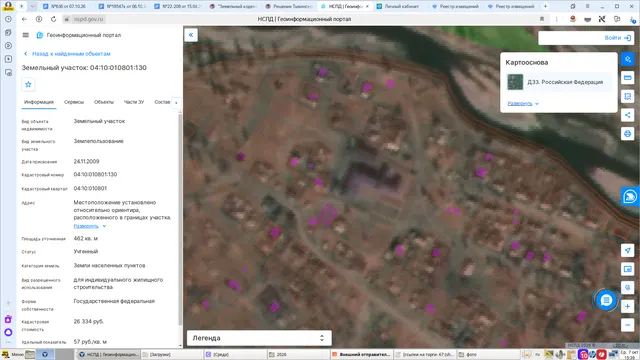The height and width of the screenshot is (360, 640).
Task: Open the blue assistant chat side button
Action: (630, 196)
